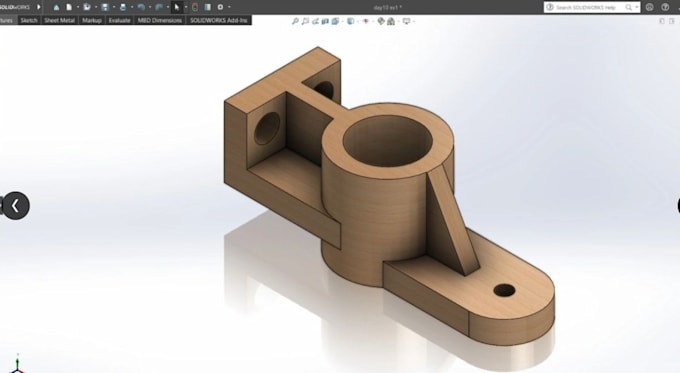This screenshot has width=680, height=373.
Task: Toggle Hide/Show Items eye icon
Action: pyautogui.click(x=366, y=21)
